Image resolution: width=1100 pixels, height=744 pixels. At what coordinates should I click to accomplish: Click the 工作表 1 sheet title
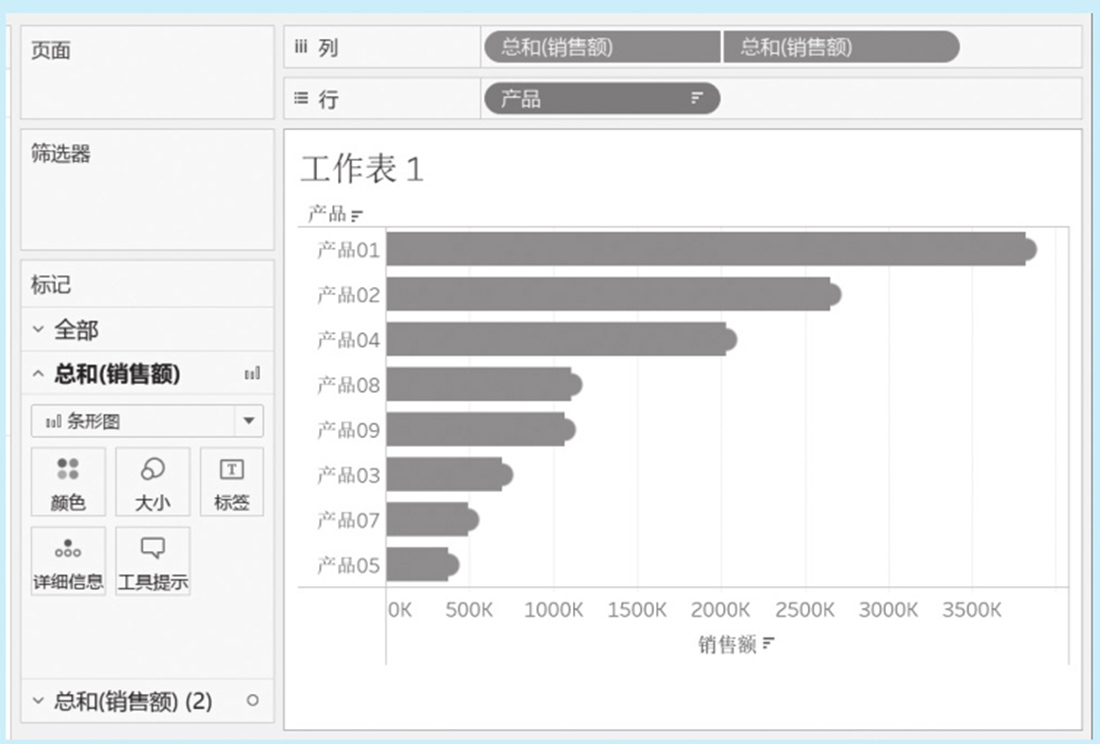point(362,169)
